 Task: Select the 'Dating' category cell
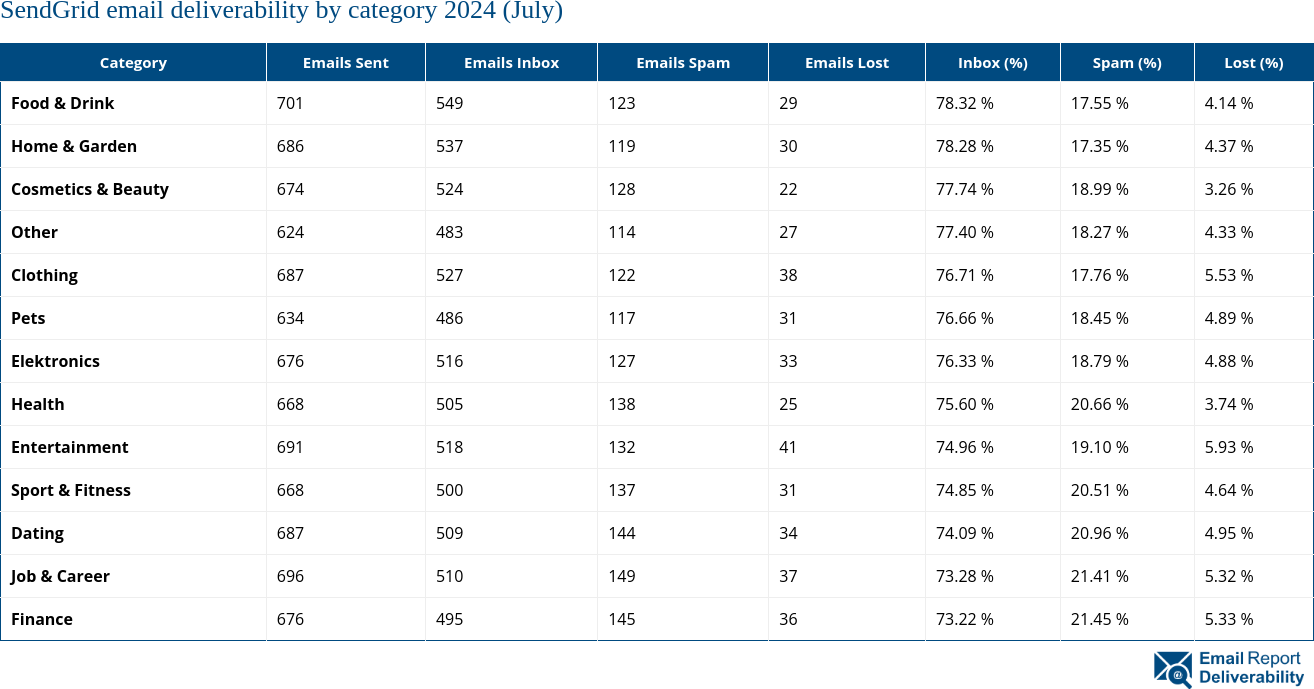(134, 533)
